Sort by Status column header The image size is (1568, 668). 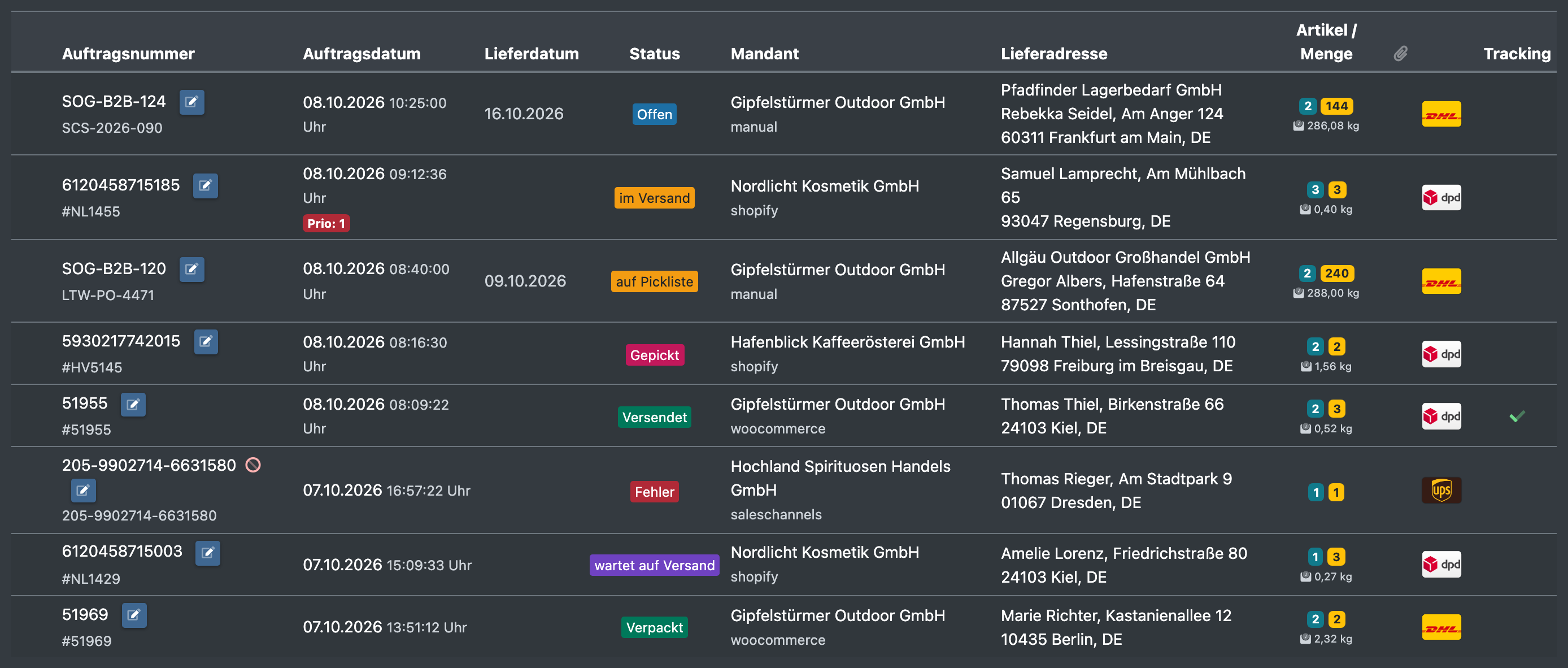point(654,54)
